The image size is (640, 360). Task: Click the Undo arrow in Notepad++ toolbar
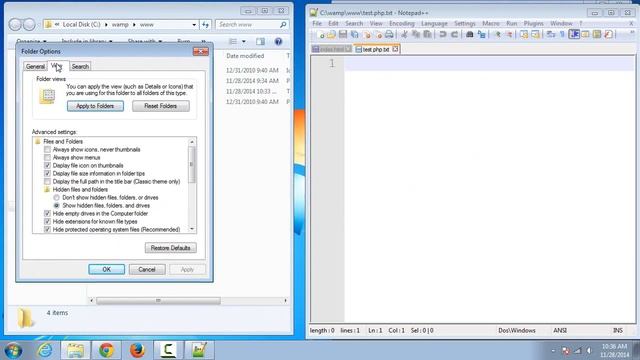click(442, 35)
